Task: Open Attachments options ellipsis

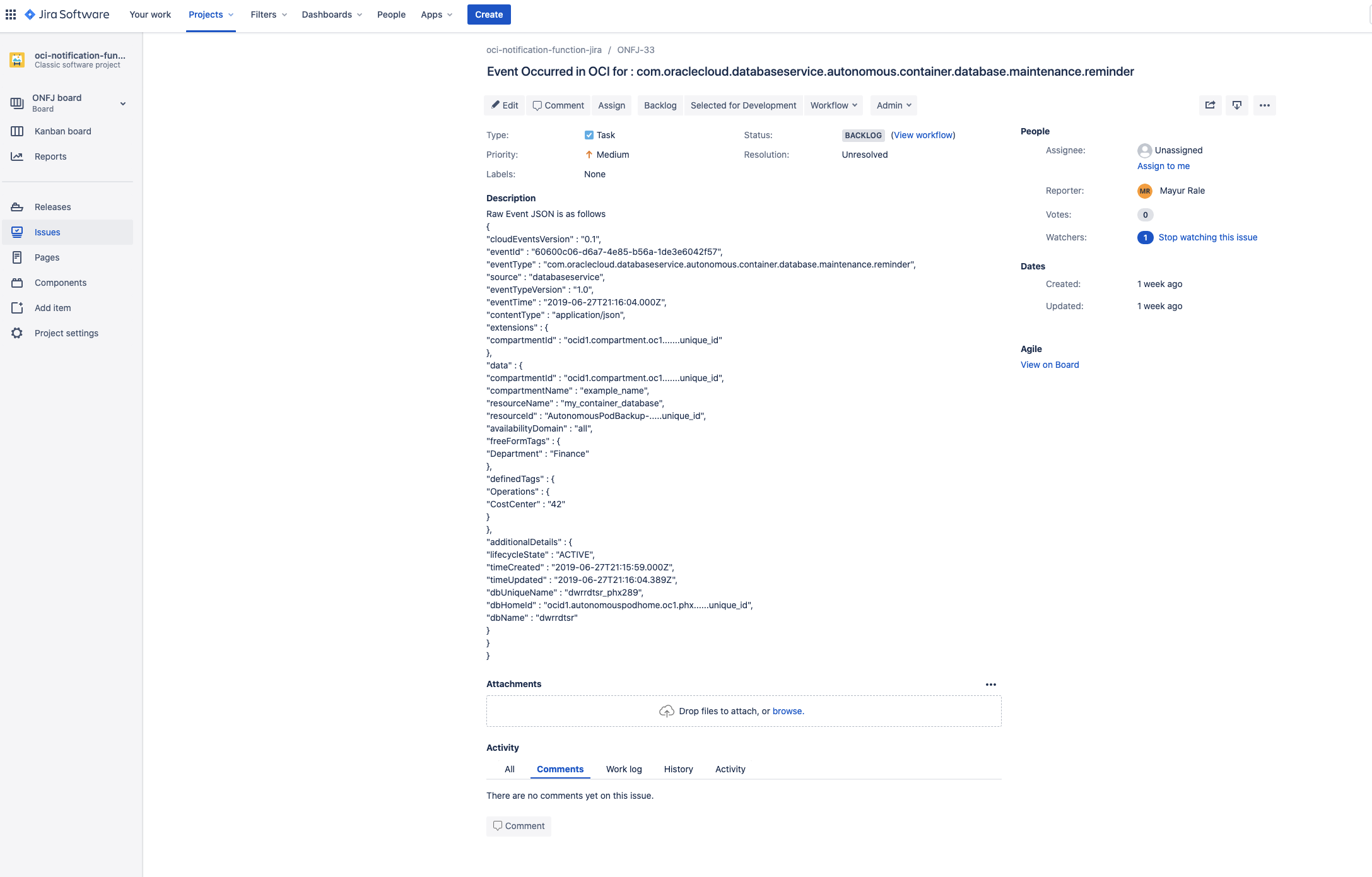Action: [991, 685]
